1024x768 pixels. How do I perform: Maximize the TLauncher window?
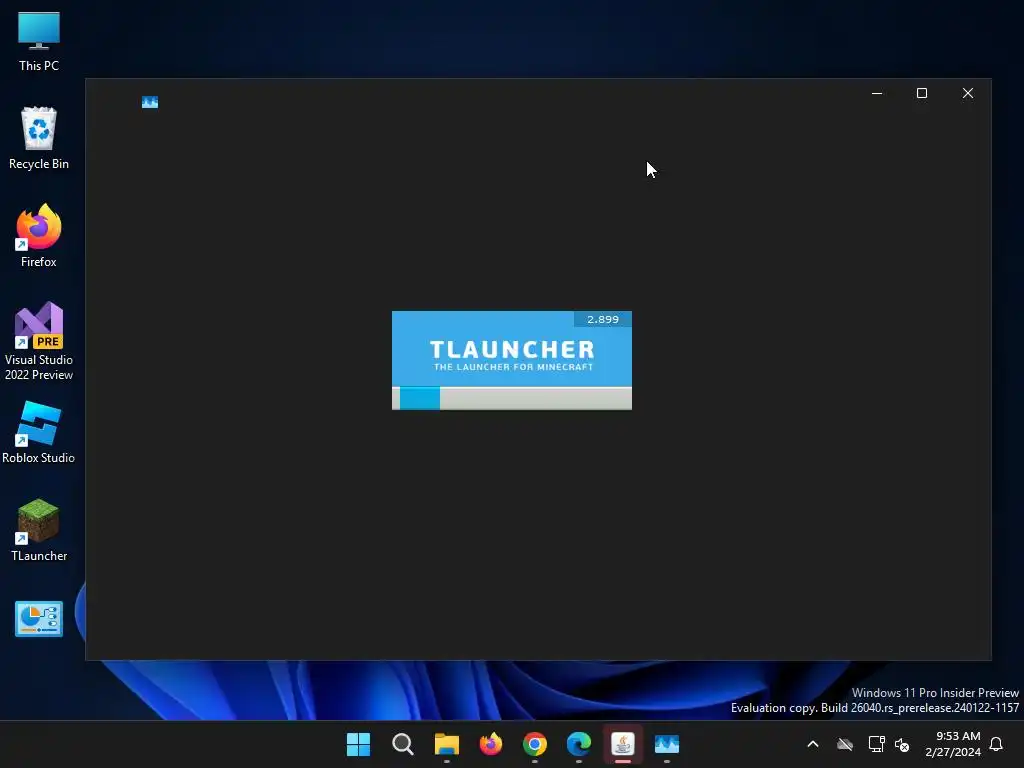[922, 93]
